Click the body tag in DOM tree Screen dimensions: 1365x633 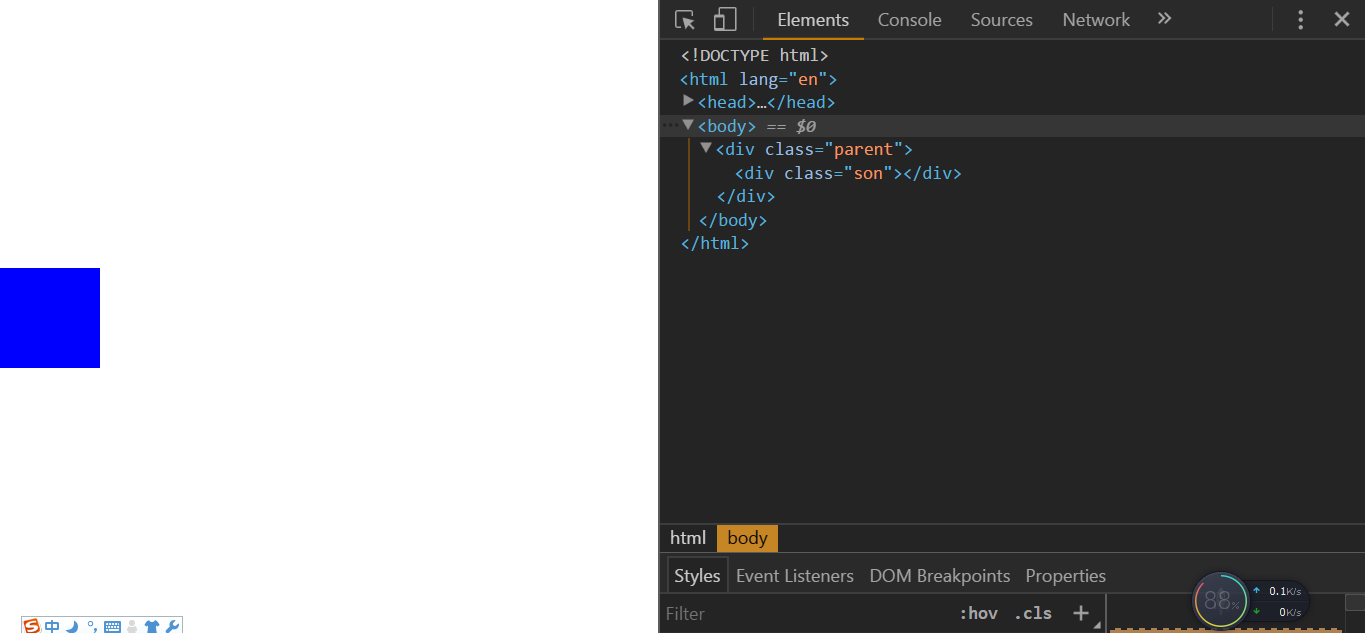pyautogui.click(x=727, y=126)
